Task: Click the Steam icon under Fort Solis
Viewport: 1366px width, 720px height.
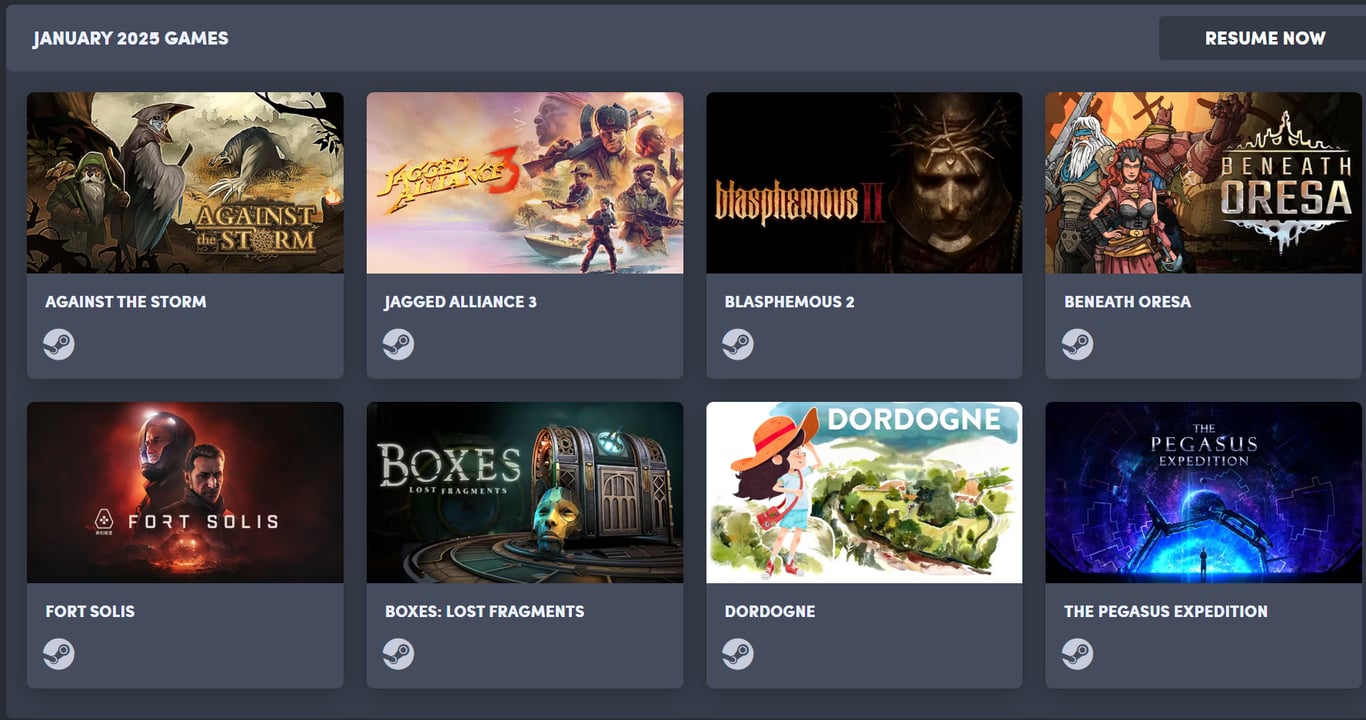Action: click(x=58, y=654)
